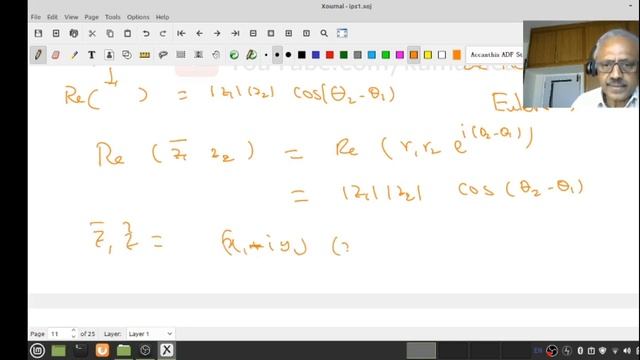Pick the red color swatch

[x=330, y=55]
